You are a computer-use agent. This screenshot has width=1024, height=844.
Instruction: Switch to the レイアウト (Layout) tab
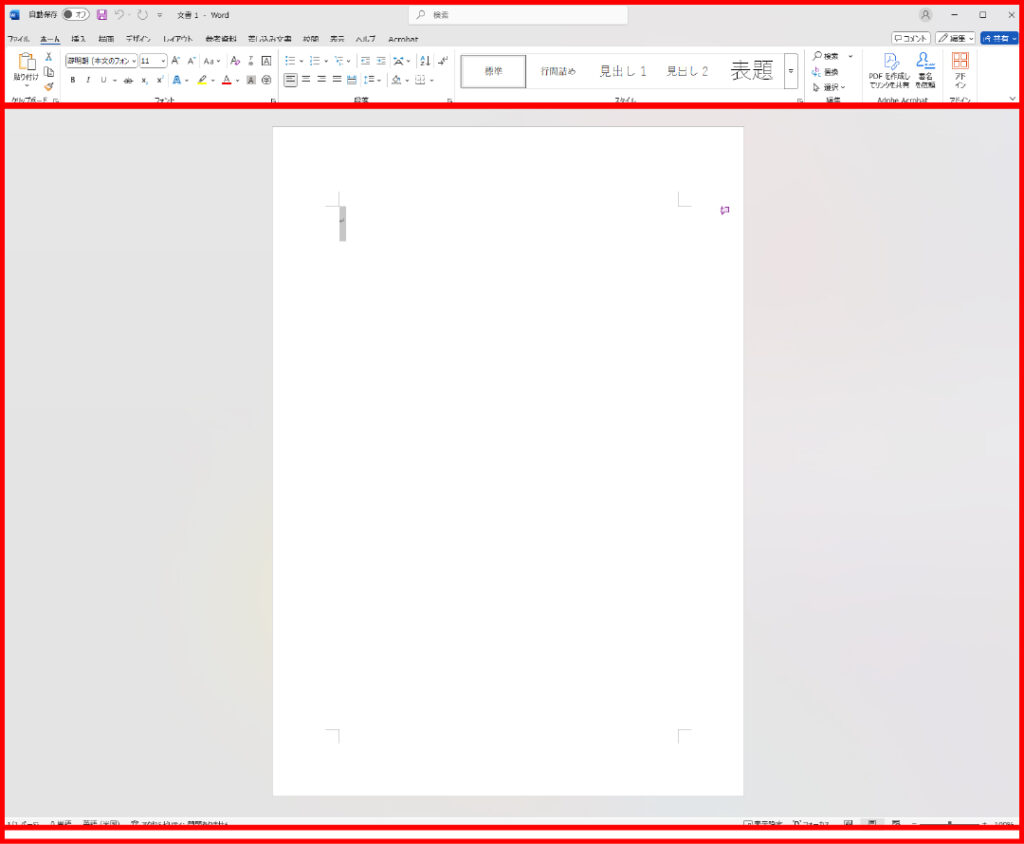click(178, 39)
